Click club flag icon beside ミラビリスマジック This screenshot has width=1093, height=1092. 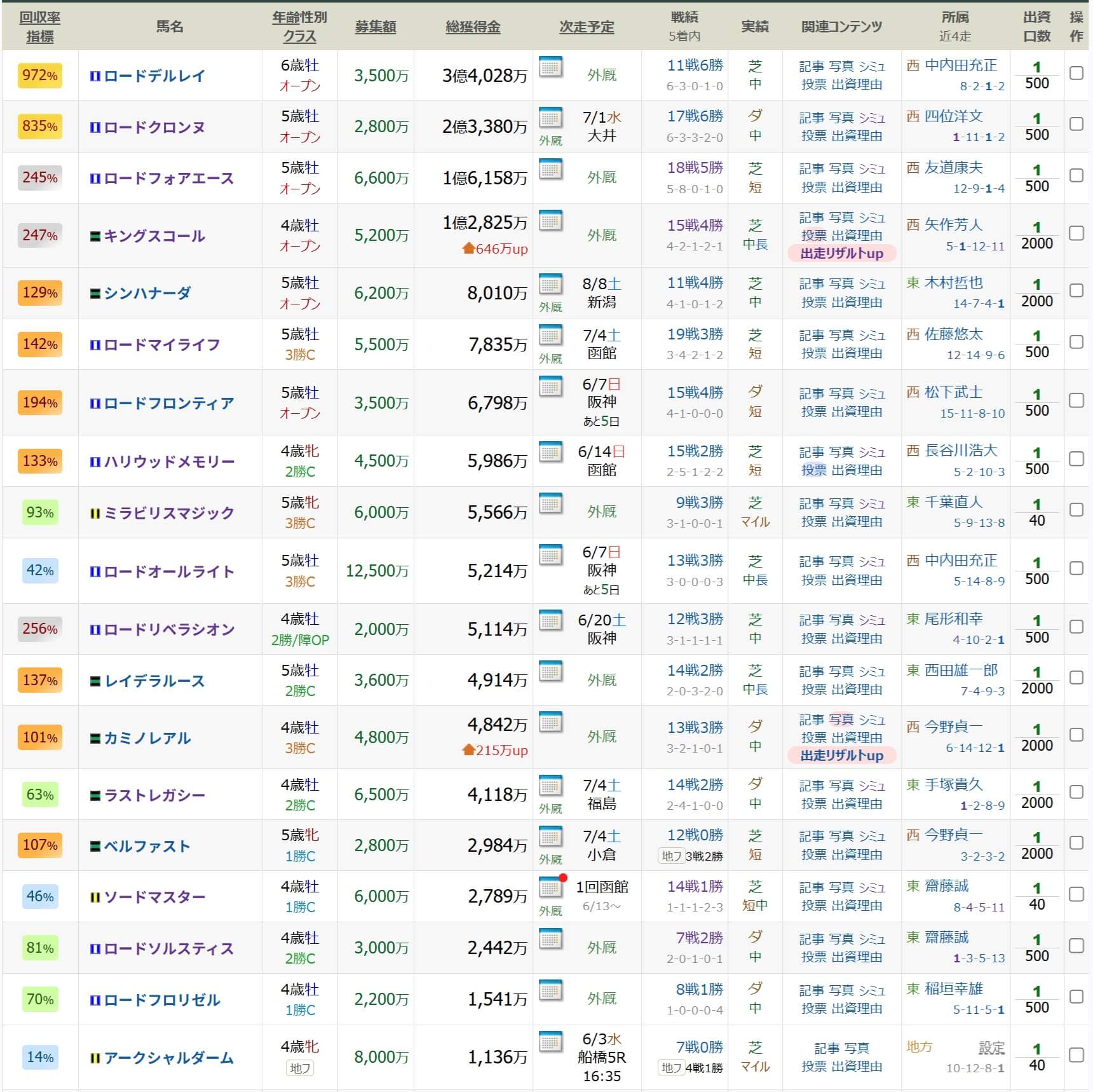95,513
